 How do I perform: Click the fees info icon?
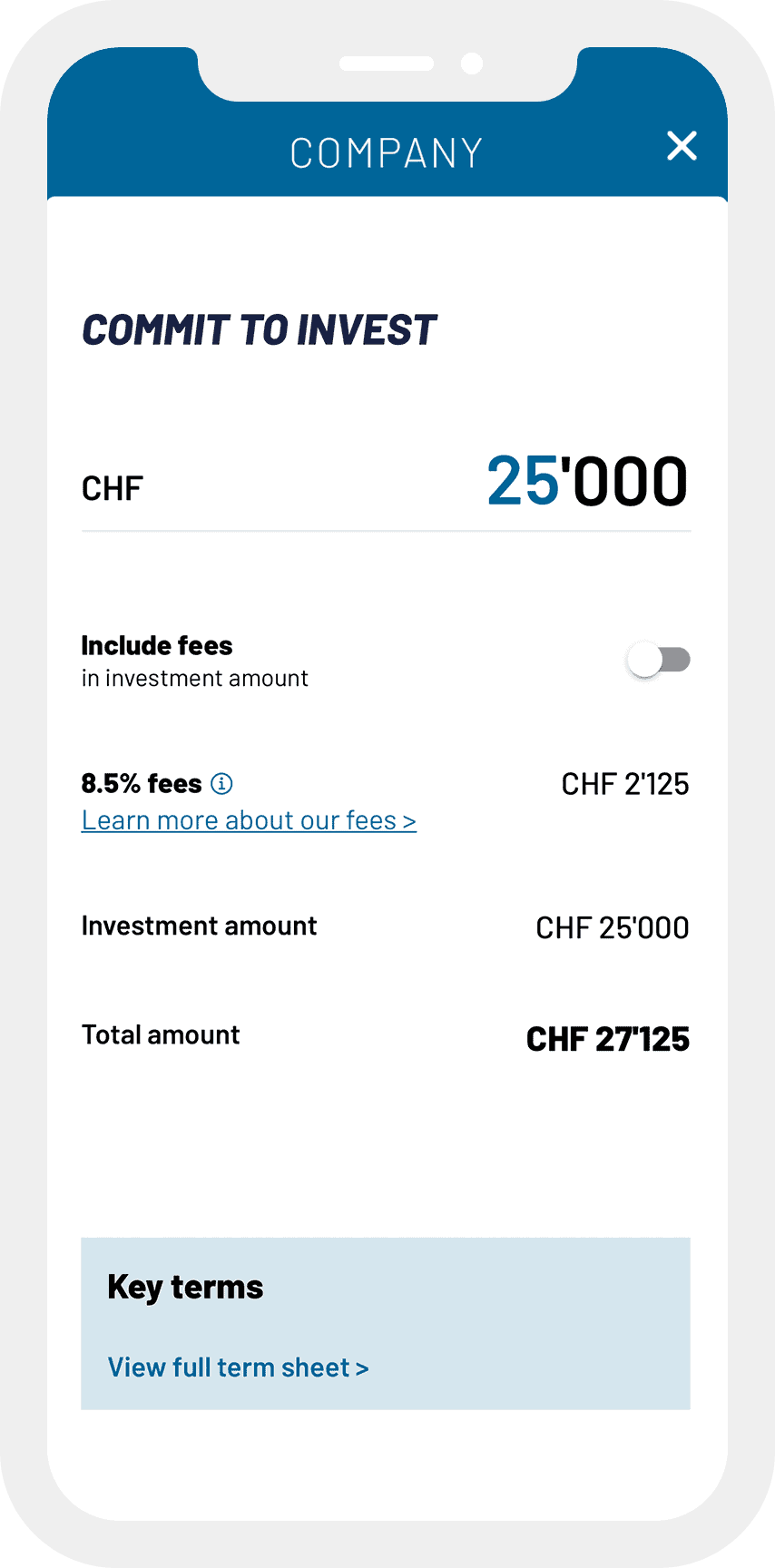[x=221, y=783]
